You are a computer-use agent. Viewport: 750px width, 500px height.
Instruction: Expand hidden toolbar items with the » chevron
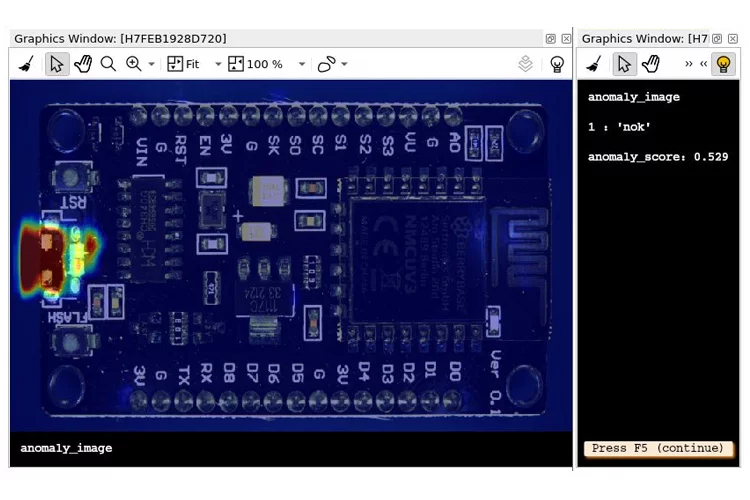(x=689, y=64)
